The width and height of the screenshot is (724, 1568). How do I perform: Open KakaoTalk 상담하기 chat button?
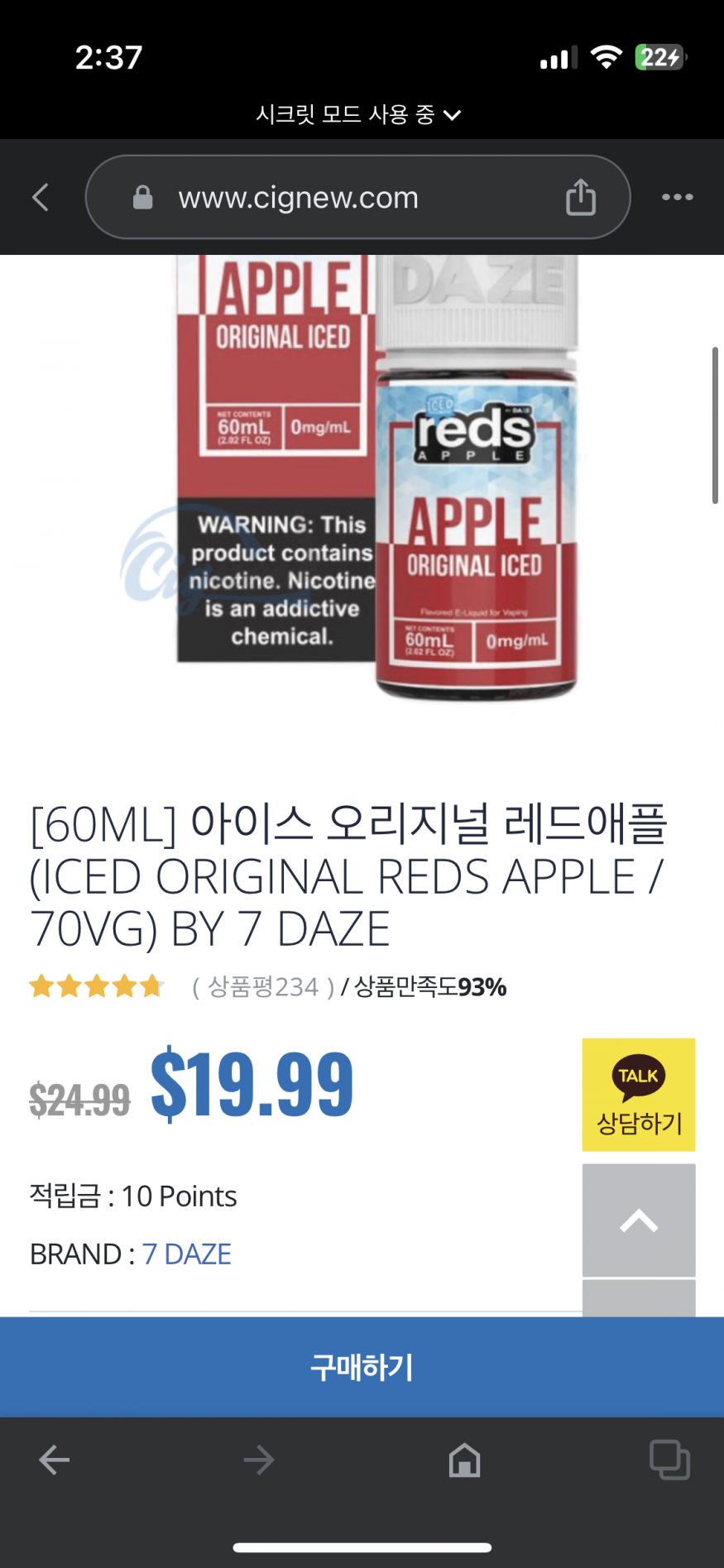pyautogui.click(x=639, y=1095)
